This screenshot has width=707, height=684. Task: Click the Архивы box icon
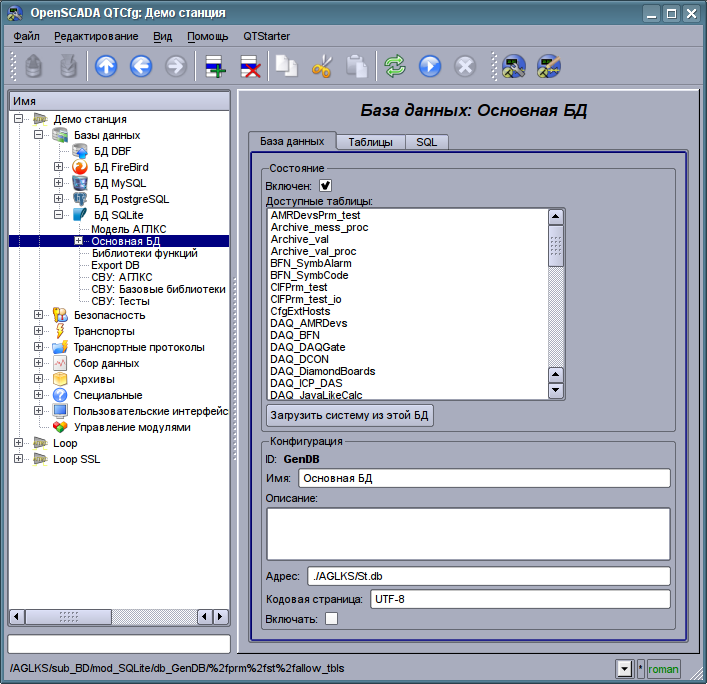pos(60,379)
